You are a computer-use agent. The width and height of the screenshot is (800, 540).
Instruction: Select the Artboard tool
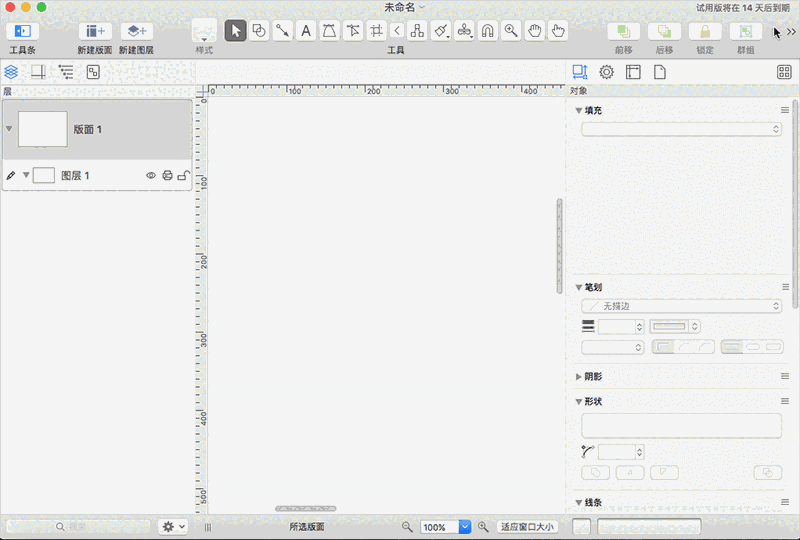[x=376, y=31]
